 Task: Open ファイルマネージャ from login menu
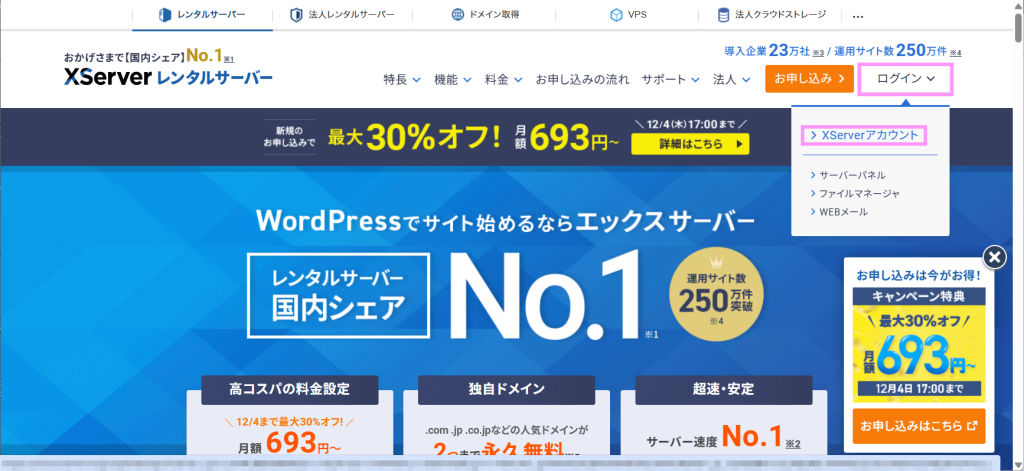pyautogui.click(x=859, y=192)
